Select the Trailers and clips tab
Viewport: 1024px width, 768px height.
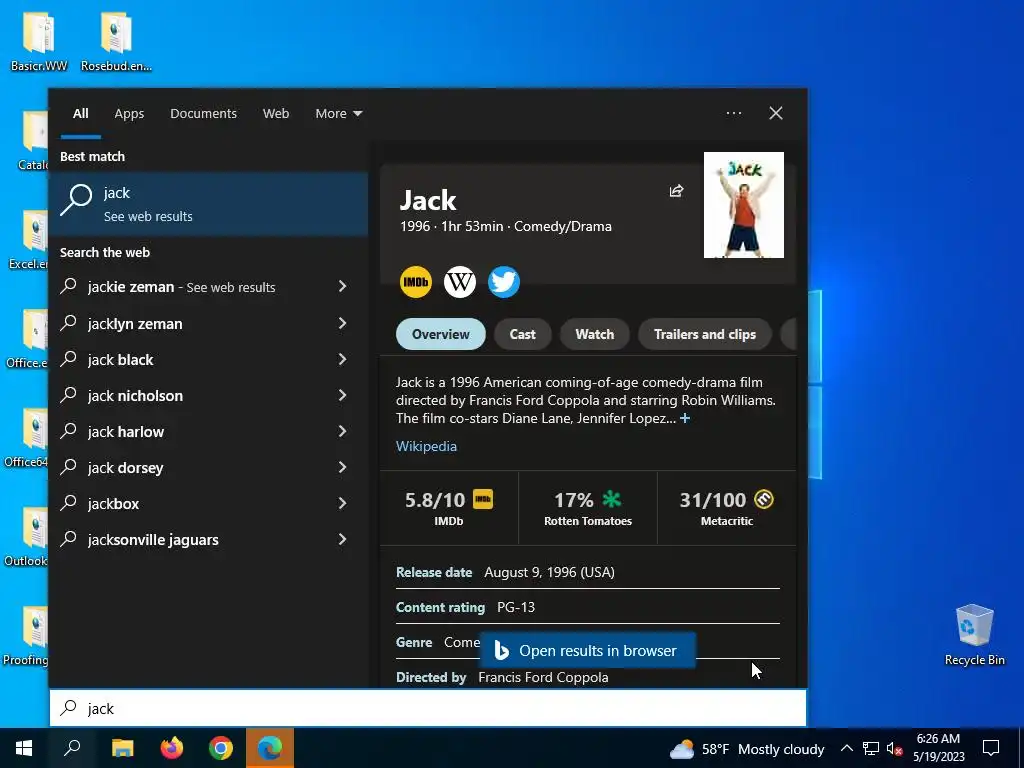705,334
